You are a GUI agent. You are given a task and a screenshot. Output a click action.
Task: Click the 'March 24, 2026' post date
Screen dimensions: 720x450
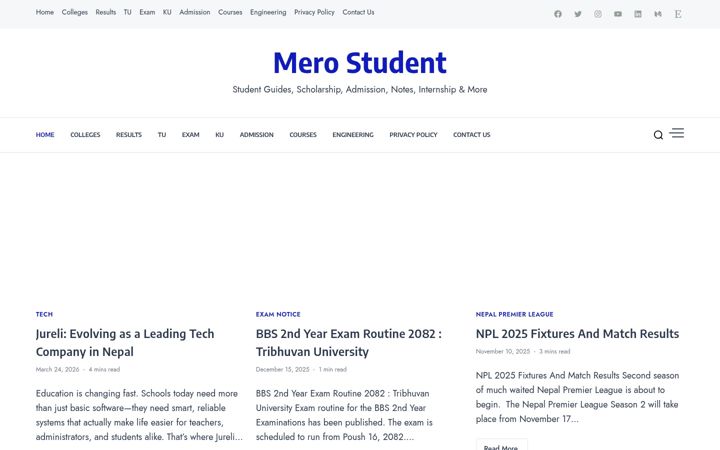click(x=57, y=369)
